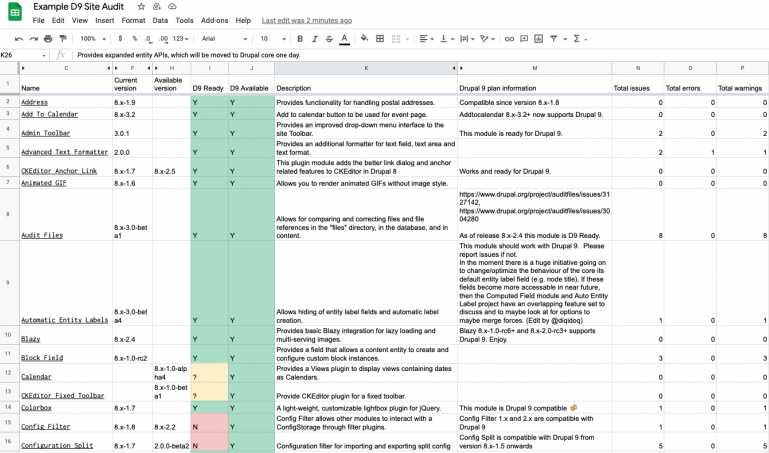This screenshot has height=453, width=769.
Task: Undo the last action
Action: click(19, 39)
